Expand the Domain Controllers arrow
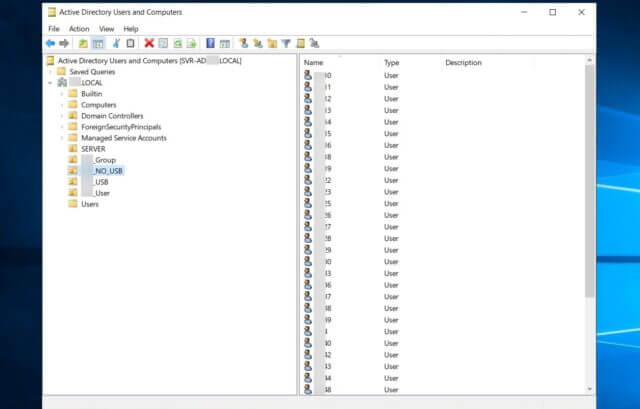The height and width of the screenshot is (409, 640). (62, 116)
